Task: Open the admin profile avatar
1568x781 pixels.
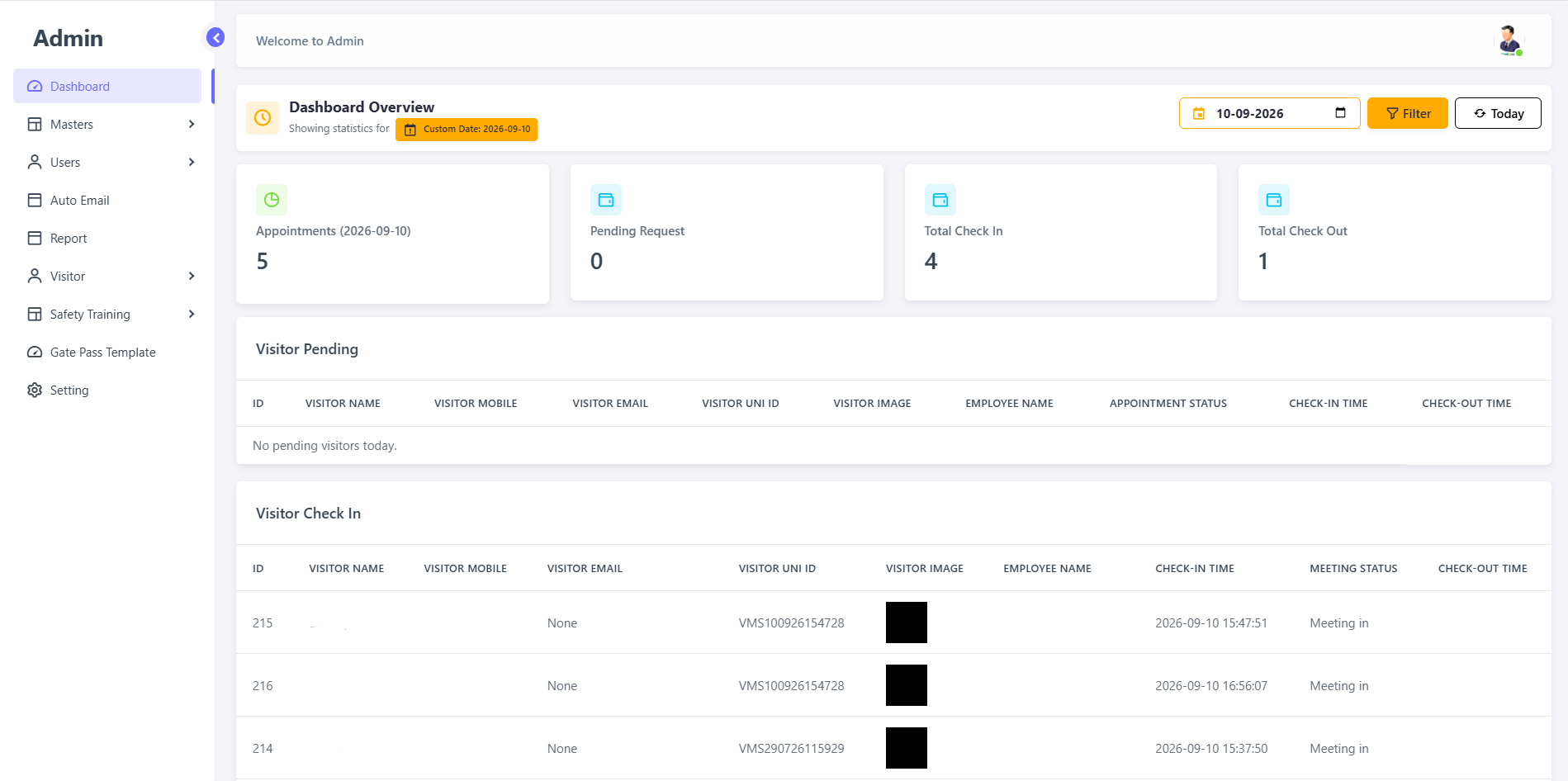Action: point(1509,40)
